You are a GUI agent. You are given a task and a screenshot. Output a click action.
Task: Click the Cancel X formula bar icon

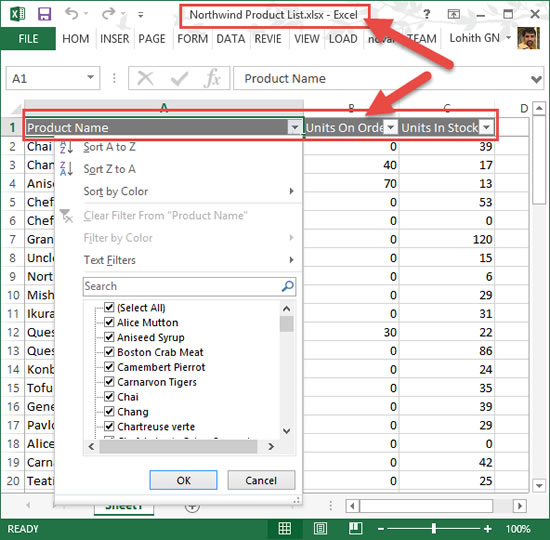pos(145,78)
